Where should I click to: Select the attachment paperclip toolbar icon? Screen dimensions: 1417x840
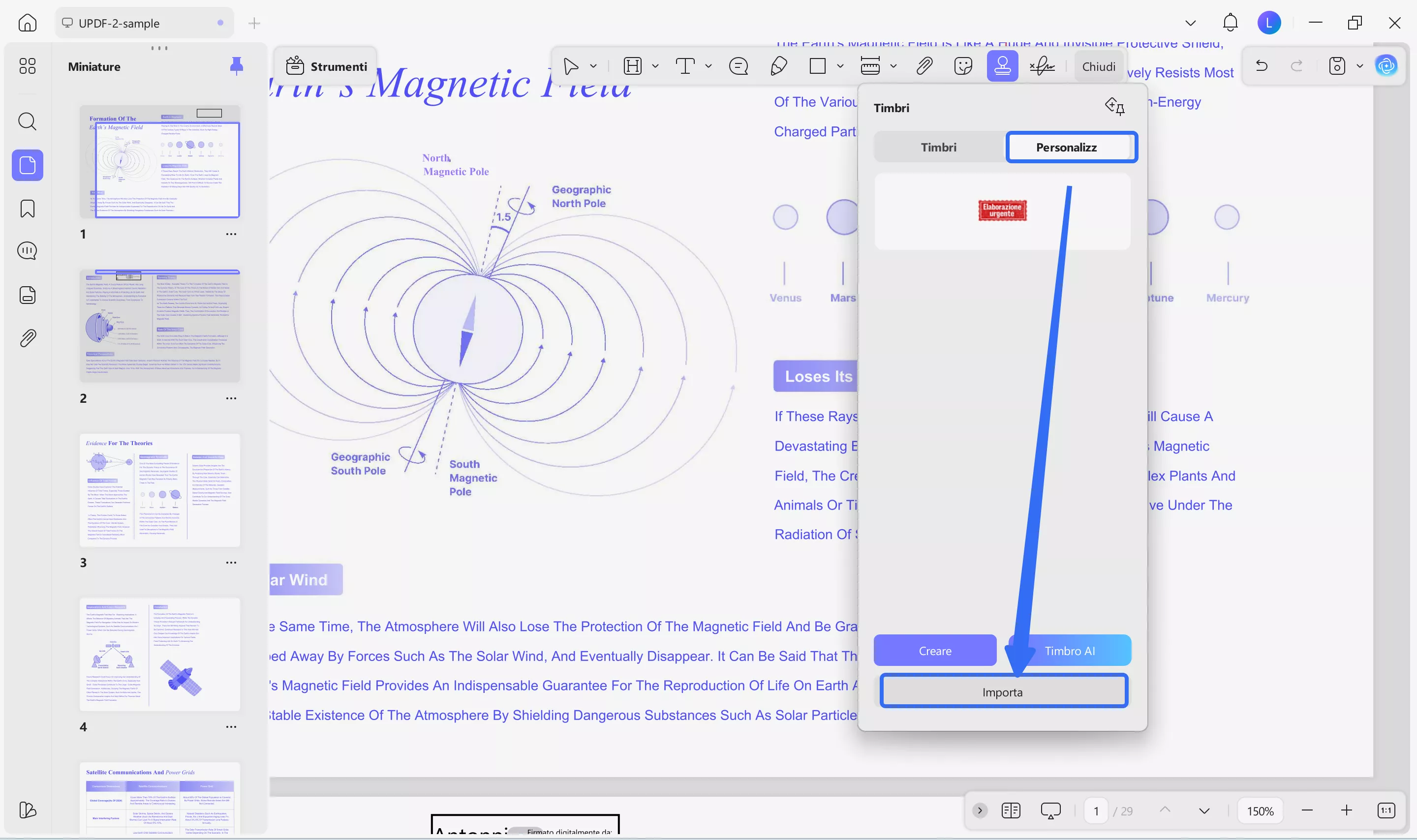point(924,66)
